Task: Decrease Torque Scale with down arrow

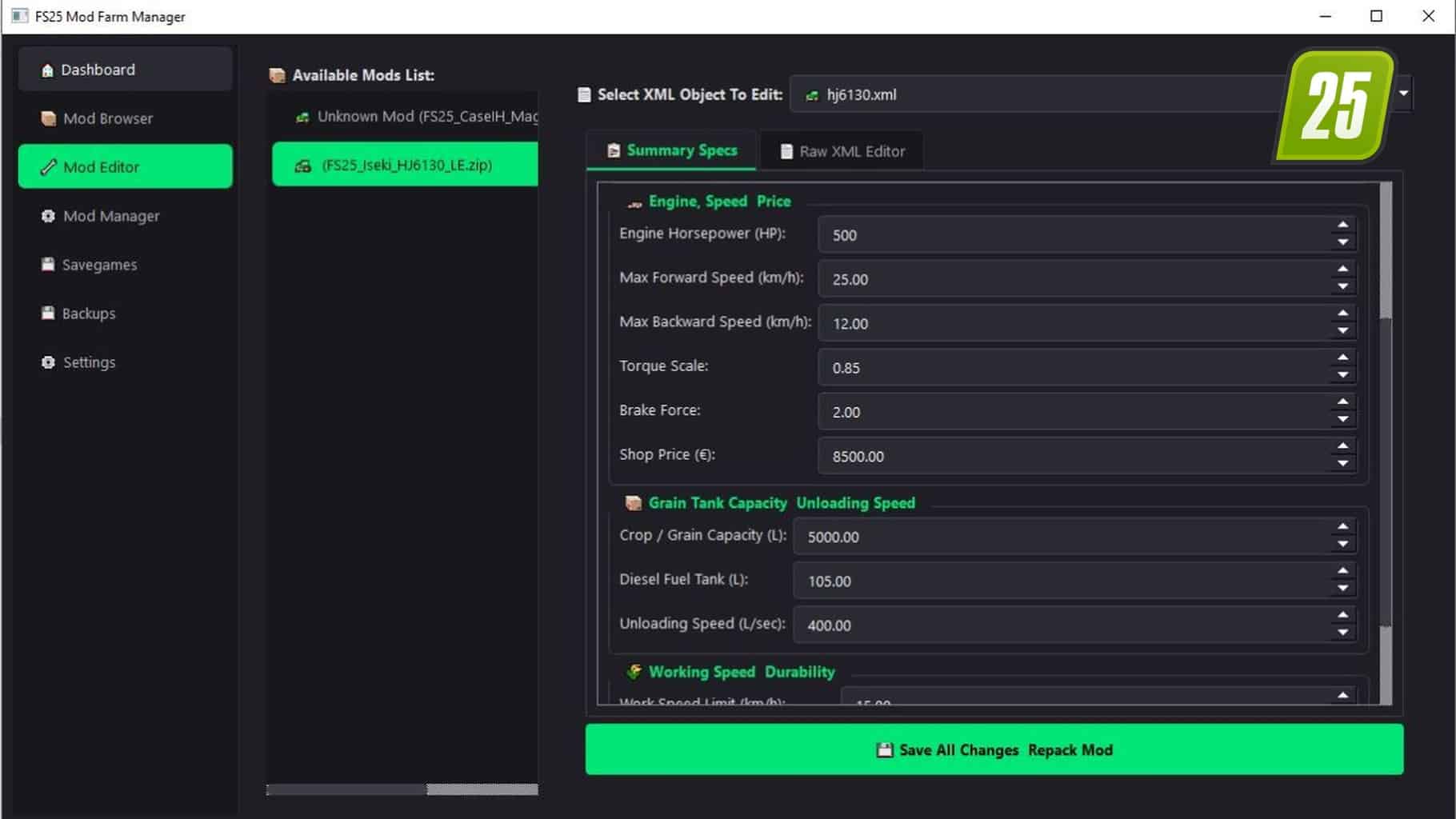Action: [x=1342, y=375]
